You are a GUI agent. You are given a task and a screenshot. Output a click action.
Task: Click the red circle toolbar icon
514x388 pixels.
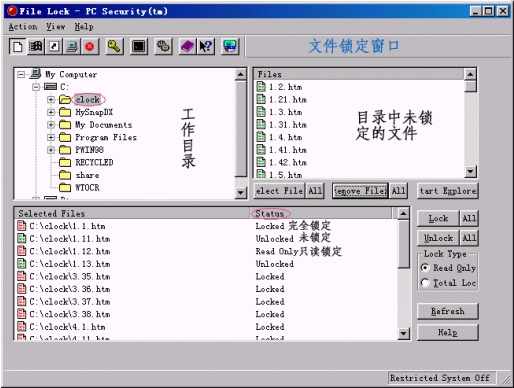(x=90, y=47)
